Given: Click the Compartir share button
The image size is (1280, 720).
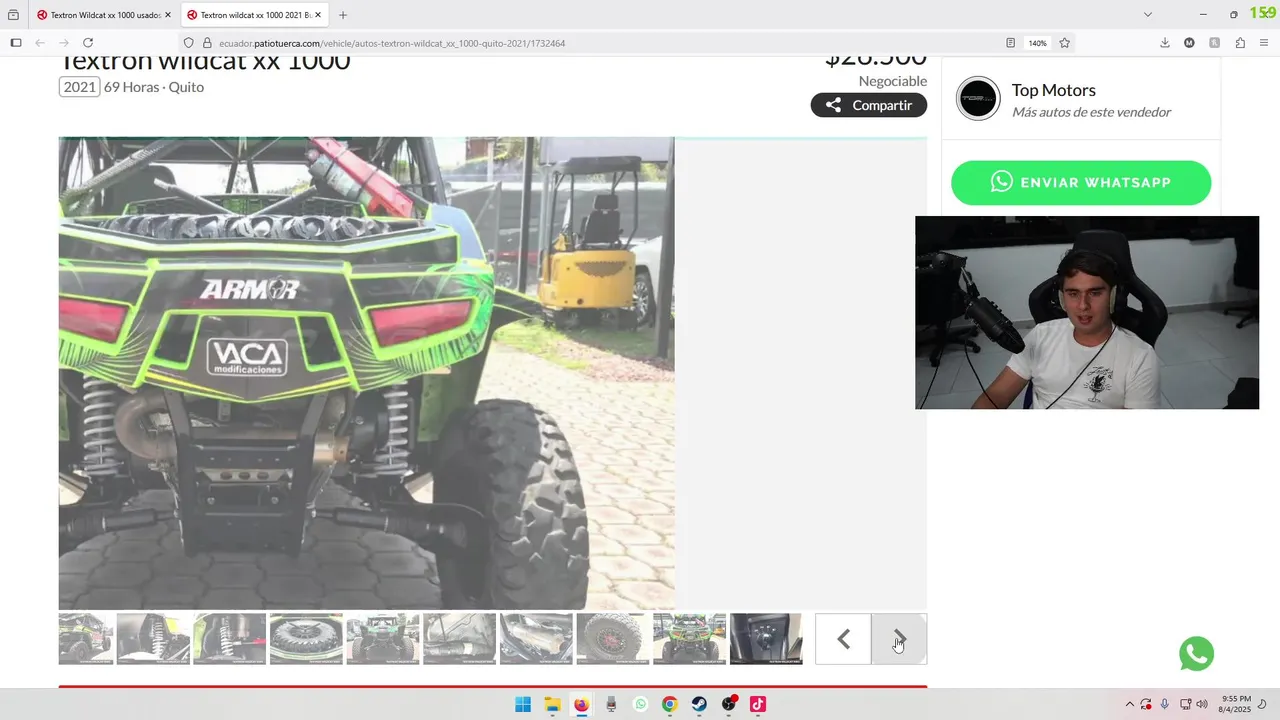Looking at the screenshot, I should pos(869,105).
